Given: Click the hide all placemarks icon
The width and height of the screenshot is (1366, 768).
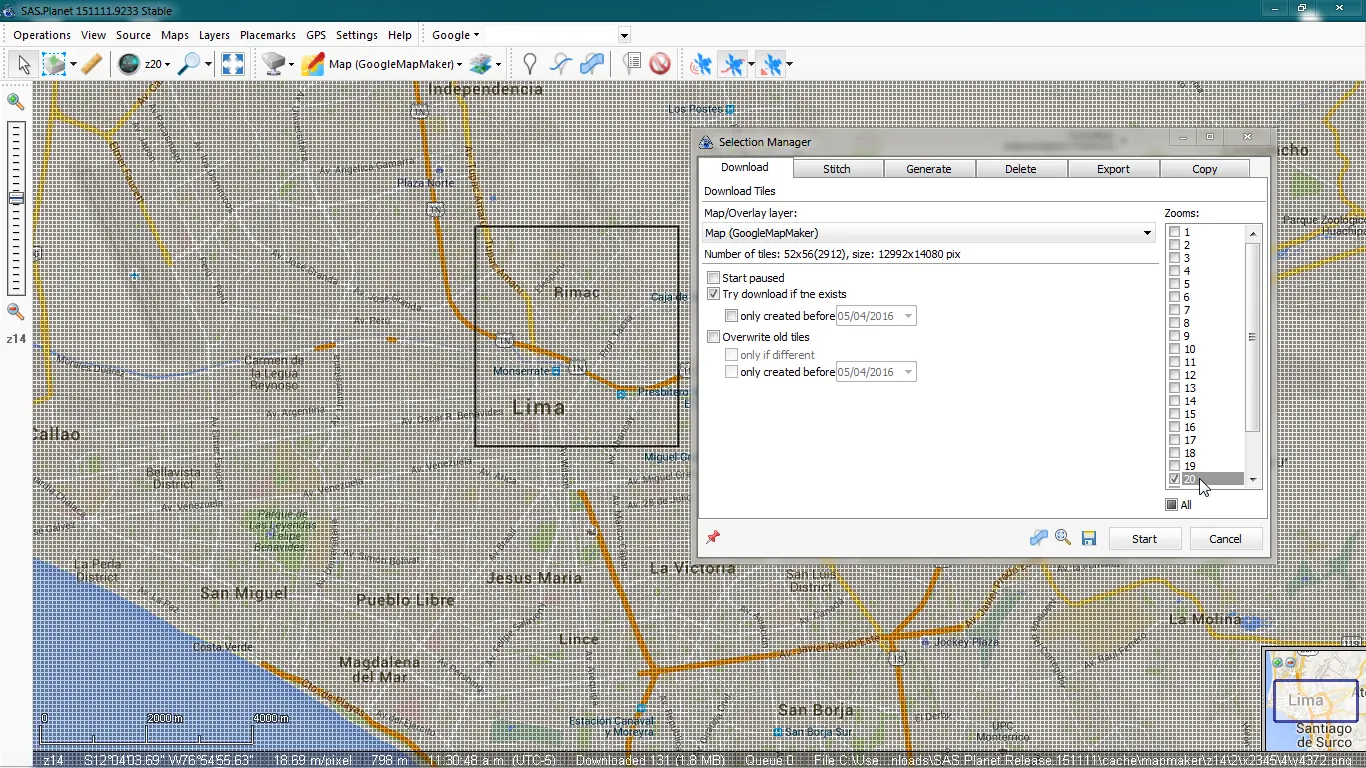Looking at the screenshot, I should click(660, 64).
